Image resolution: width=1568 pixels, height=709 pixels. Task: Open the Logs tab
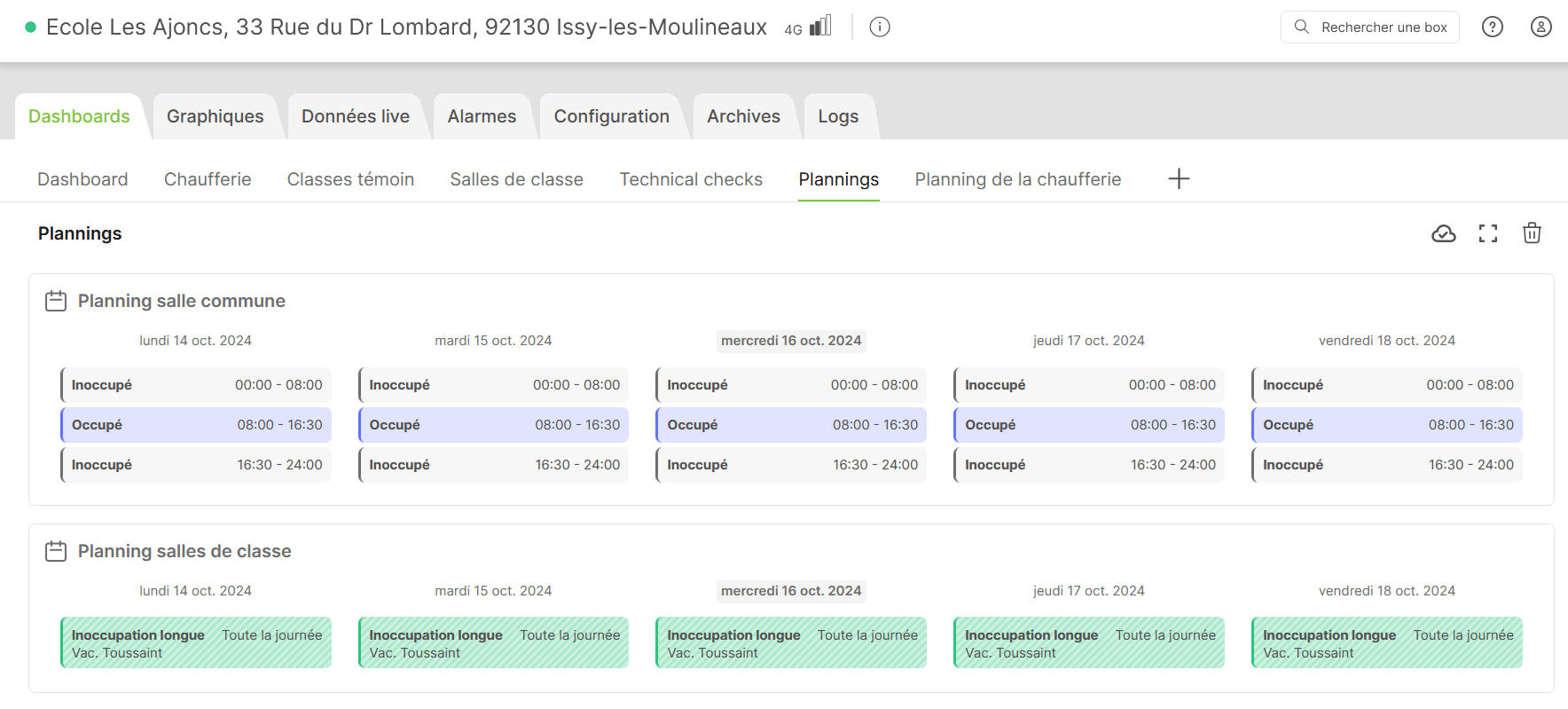coord(838,116)
